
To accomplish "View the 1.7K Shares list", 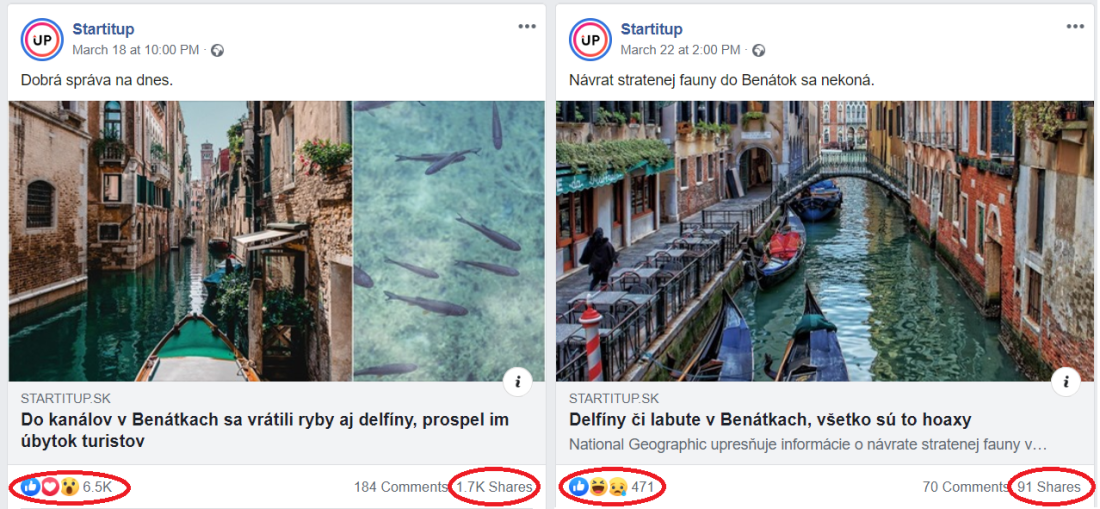I will pyautogui.click(x=494, y=487).
